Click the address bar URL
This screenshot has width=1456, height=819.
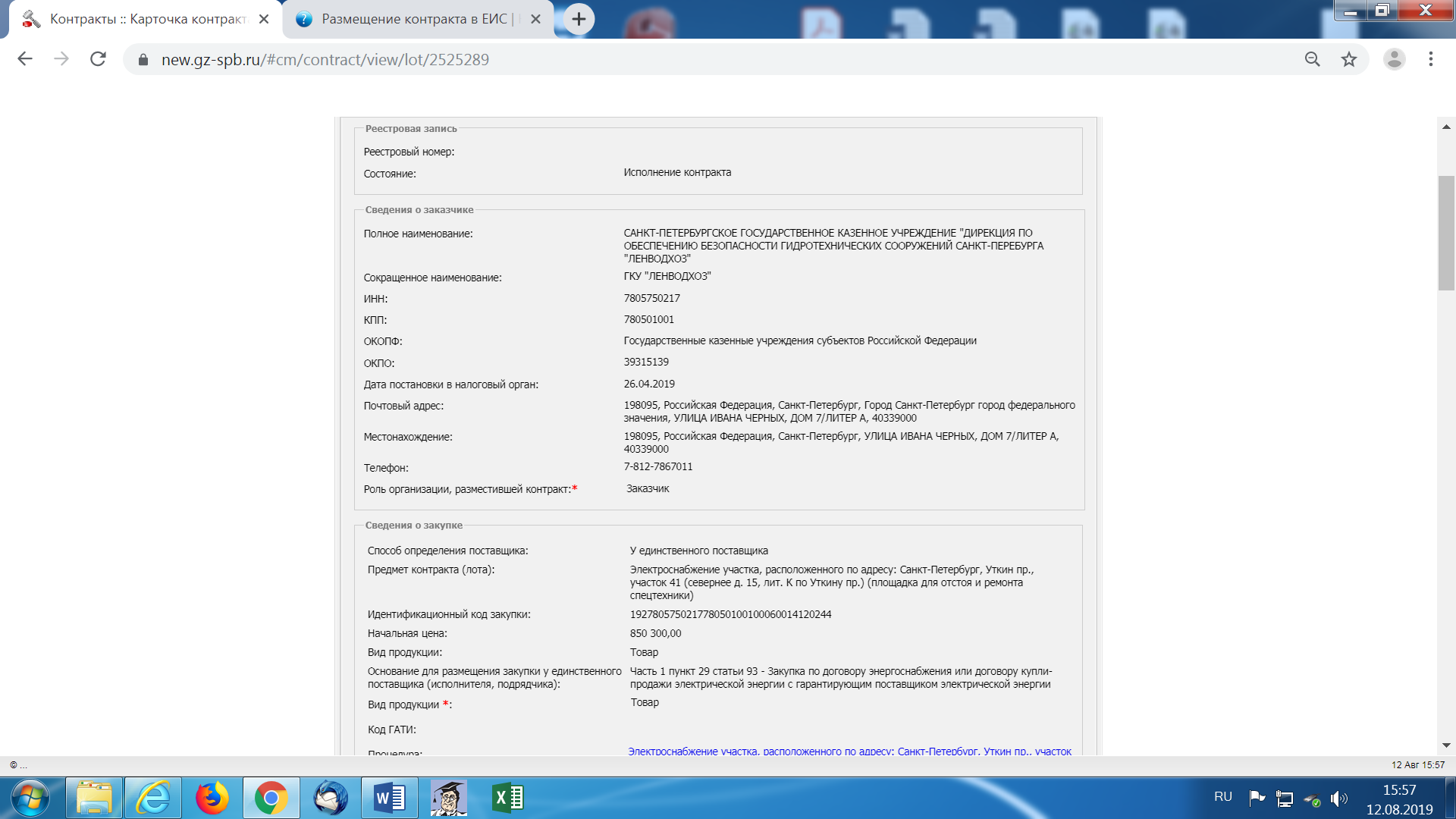tap(325, 59)
